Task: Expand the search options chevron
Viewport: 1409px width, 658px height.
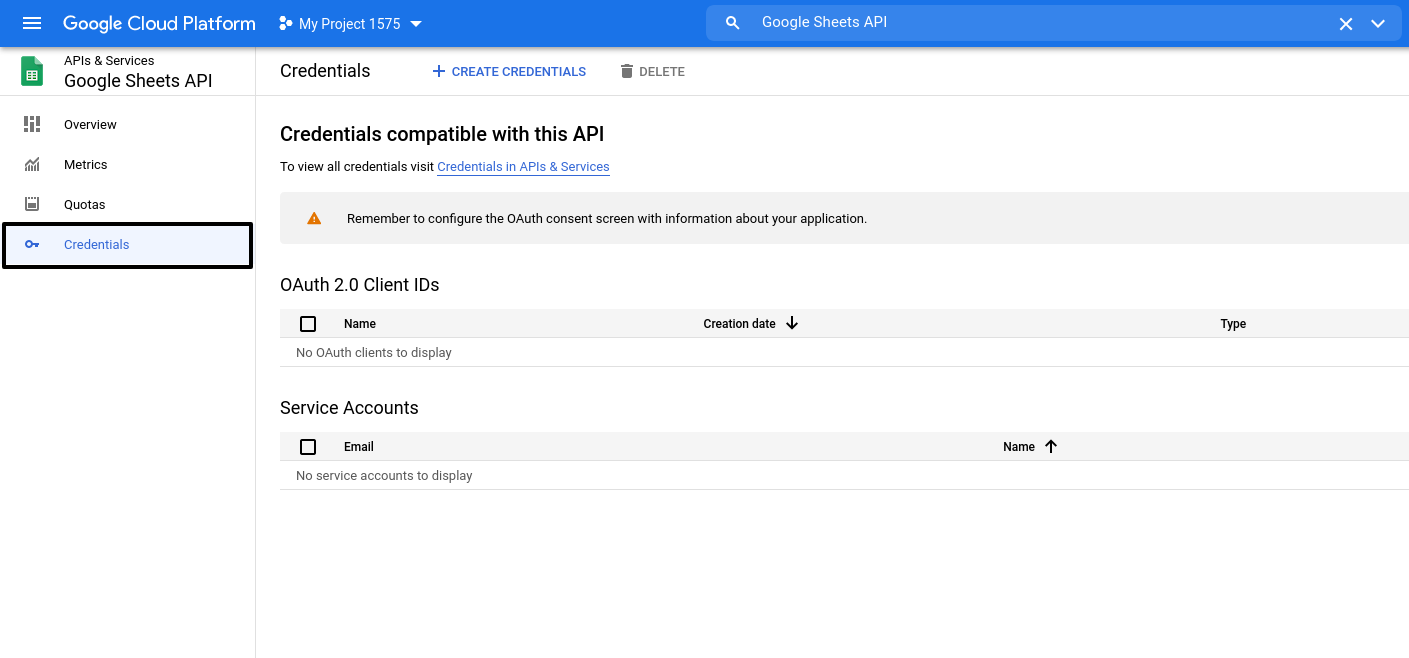Action: tap(1378, 24)
